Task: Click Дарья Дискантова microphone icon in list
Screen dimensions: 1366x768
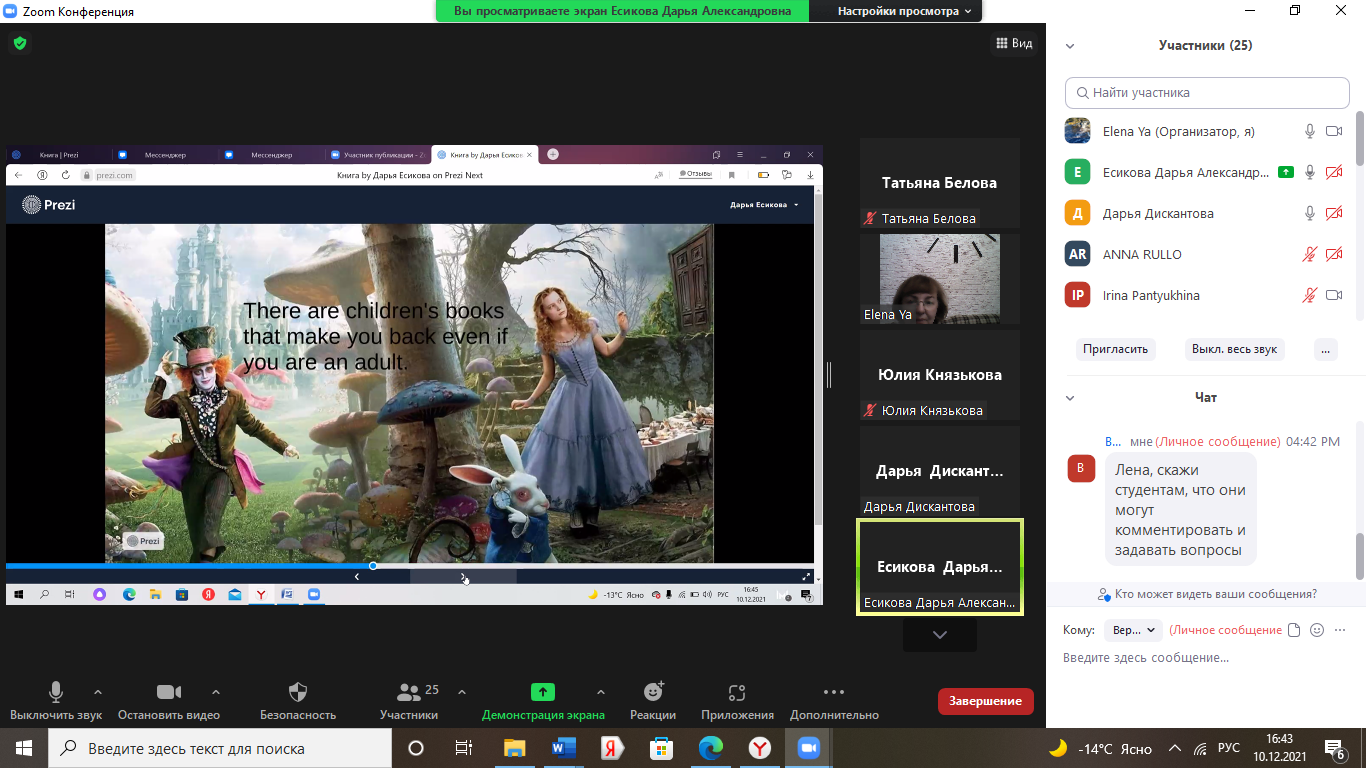Action: (1309, 213)
